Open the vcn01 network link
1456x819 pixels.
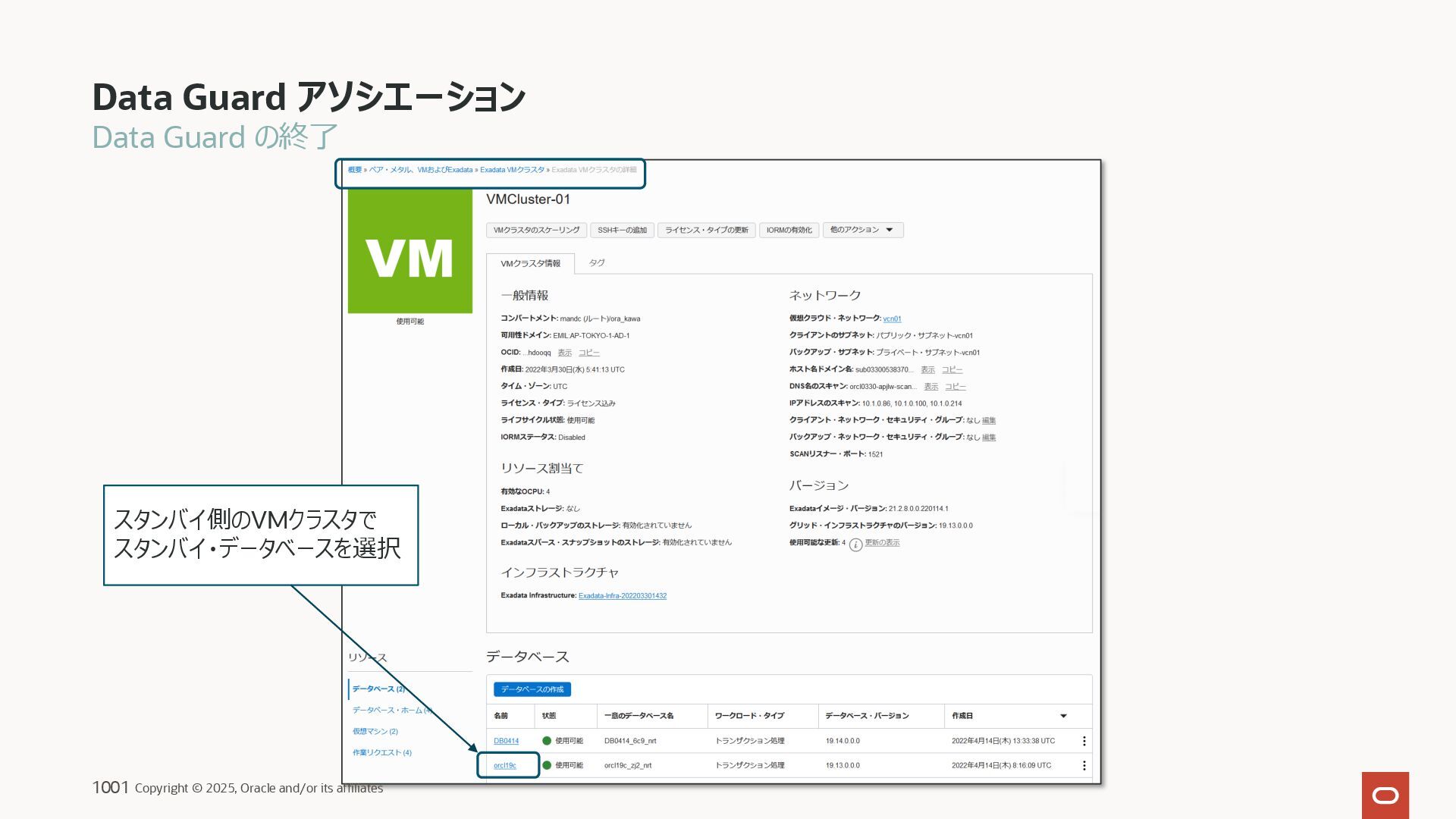[892, 318]
